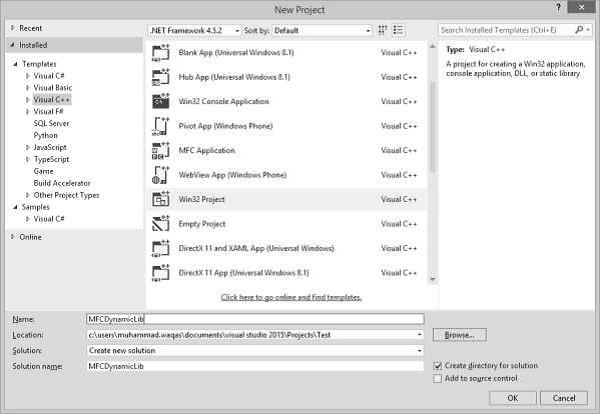The image size is (600, 414).
Task: Click 'Visual C#' under Templates
Action: pyautogui.click(x=49, y=76)
